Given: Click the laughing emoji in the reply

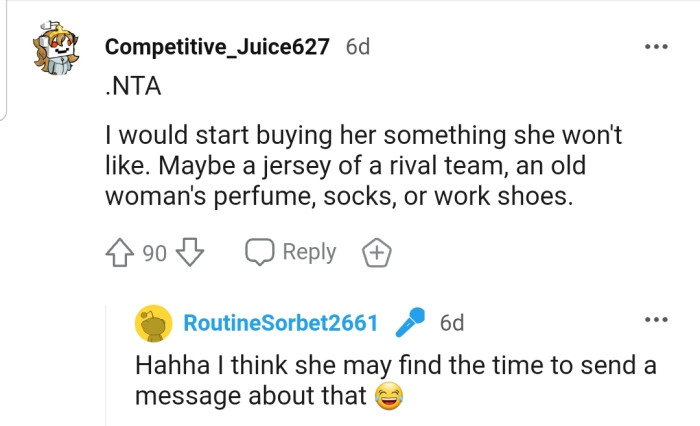Looking at the screenshot, I should pos(387,396).
